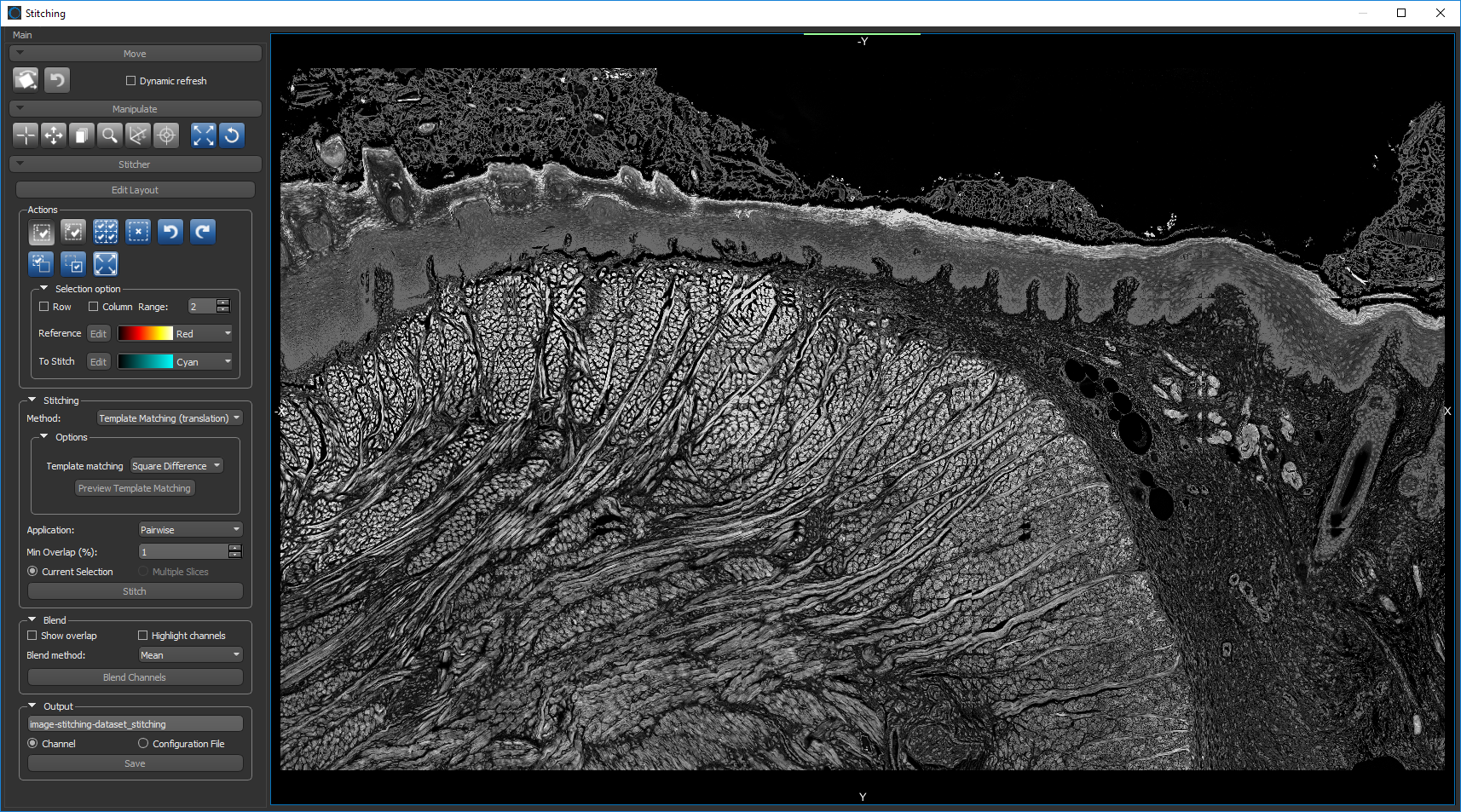Viewport: 1461px width, 812px height.
Task: Click the select-all-tiles grid icon
Action: (x=106, y=232)
